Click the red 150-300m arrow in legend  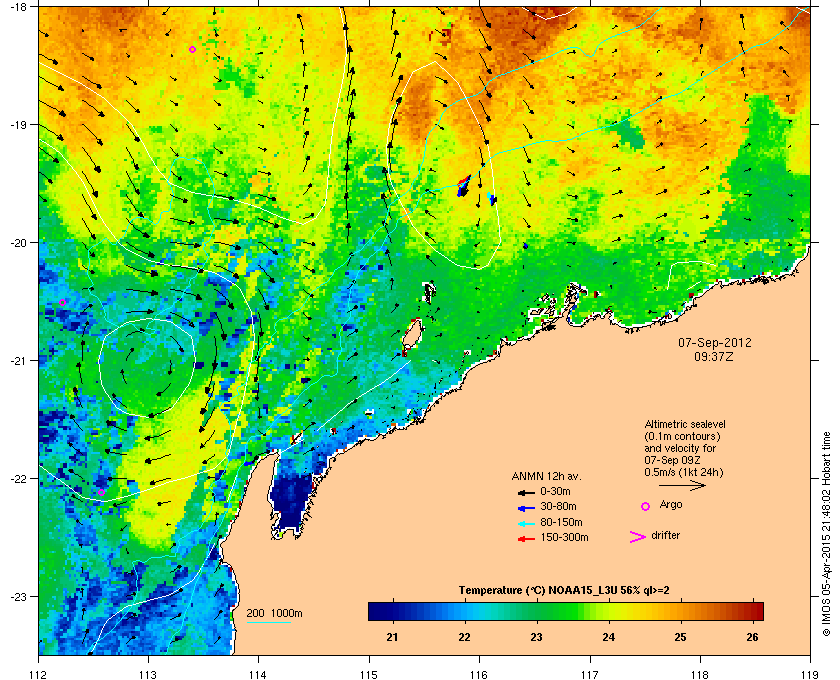(x=526, y=539)
